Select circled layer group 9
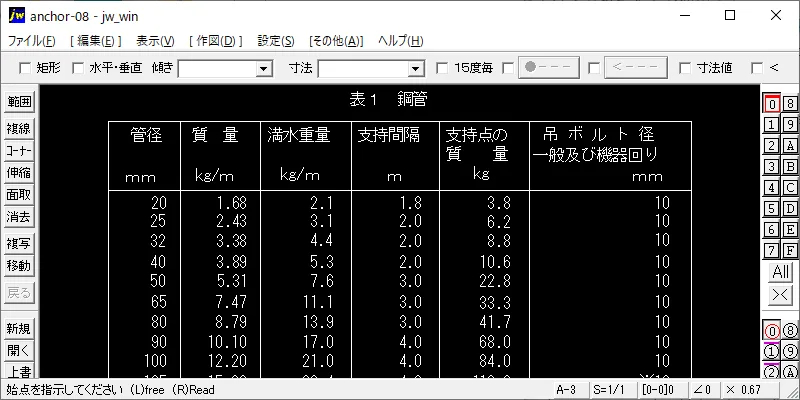 pos(790,352)
